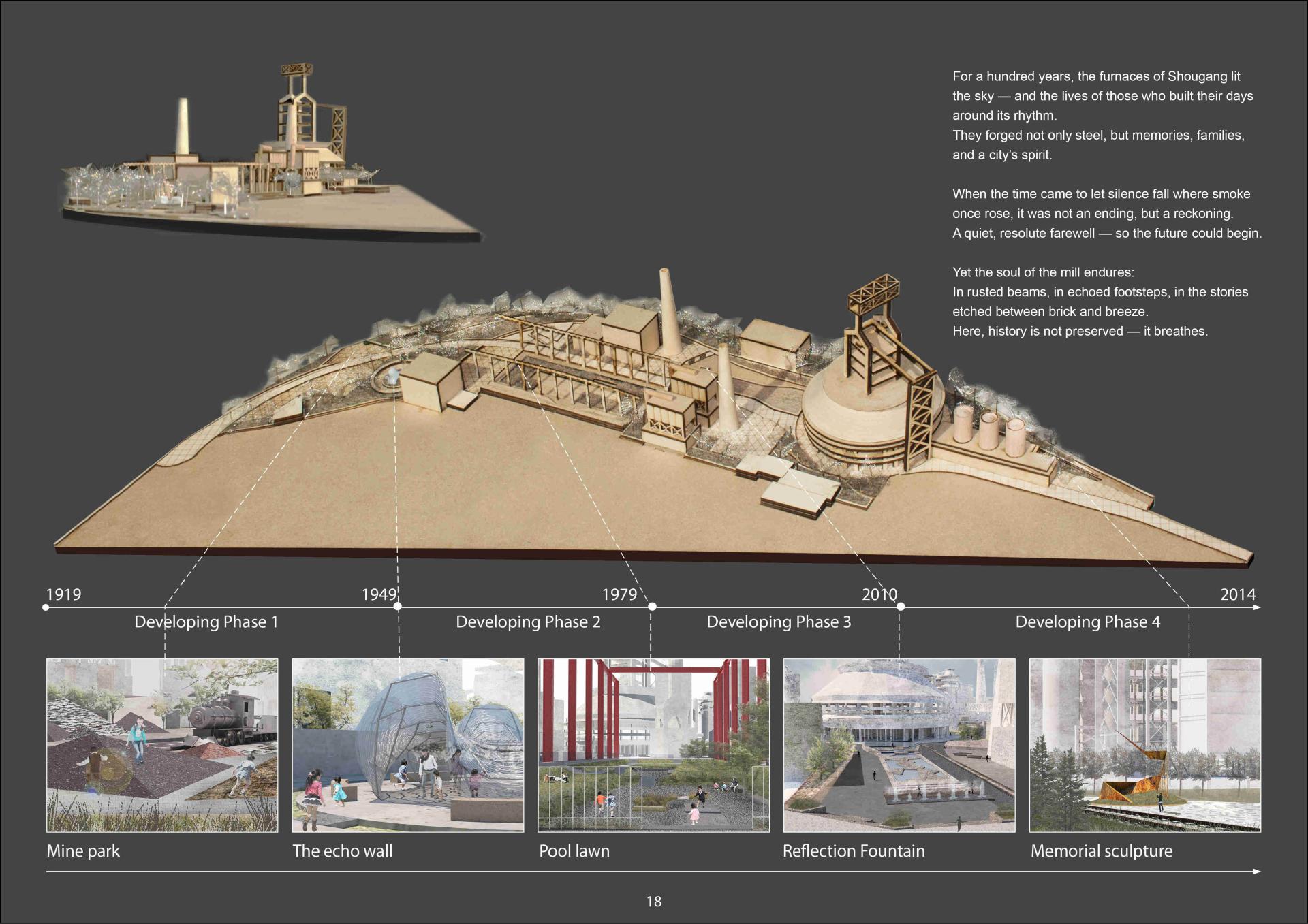Select the large site model photo

point(654,419)
